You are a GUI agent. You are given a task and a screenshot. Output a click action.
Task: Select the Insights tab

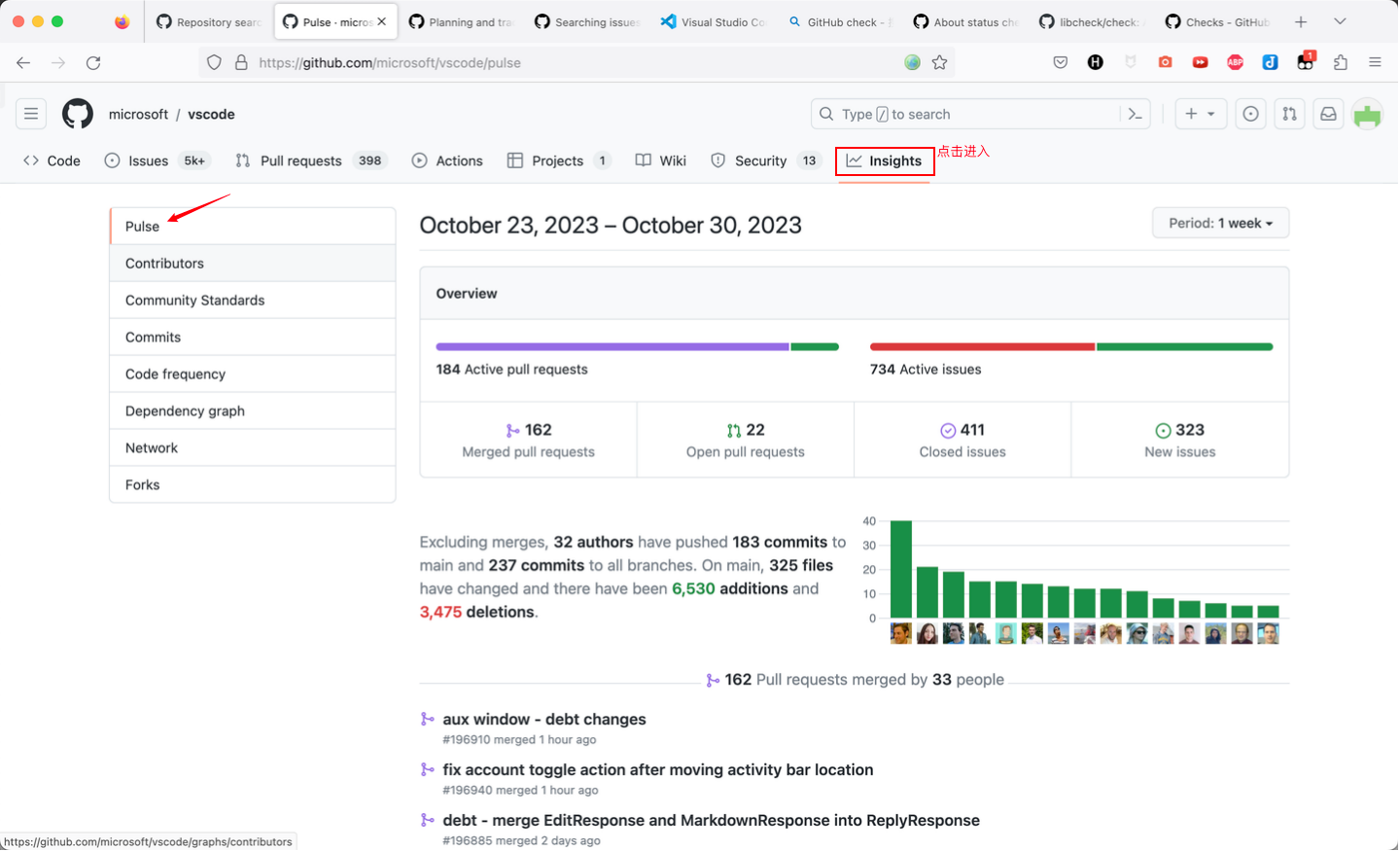click(x=885, y=160)
